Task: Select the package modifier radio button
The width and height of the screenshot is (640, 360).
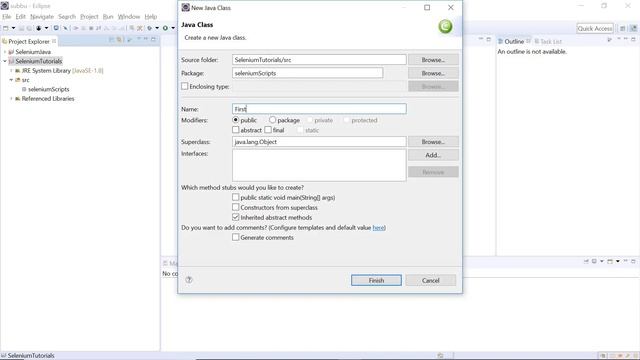Action: click(272, 120)
